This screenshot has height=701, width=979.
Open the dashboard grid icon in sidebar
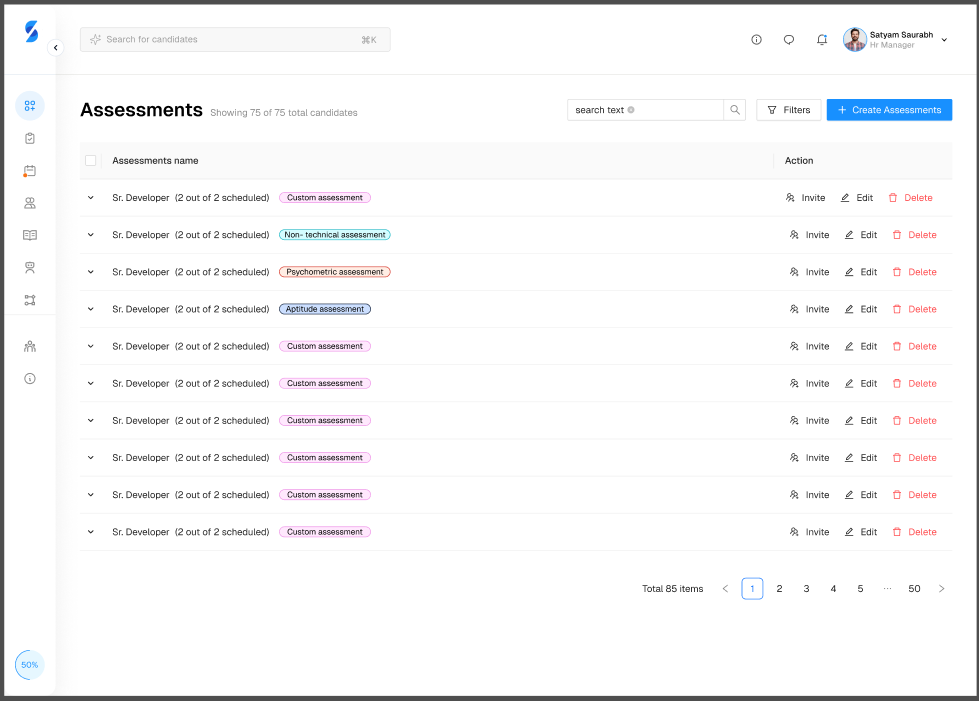tap(30, 106)
